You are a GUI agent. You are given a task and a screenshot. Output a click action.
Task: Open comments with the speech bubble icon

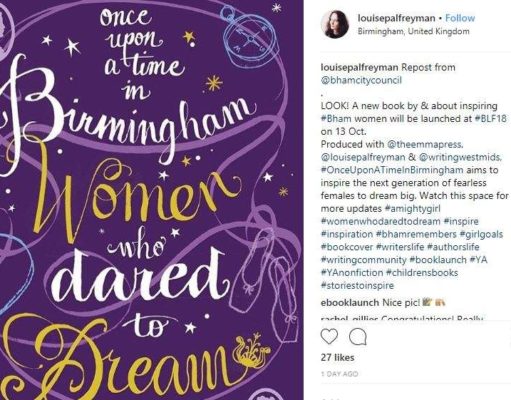coord(358,336)
